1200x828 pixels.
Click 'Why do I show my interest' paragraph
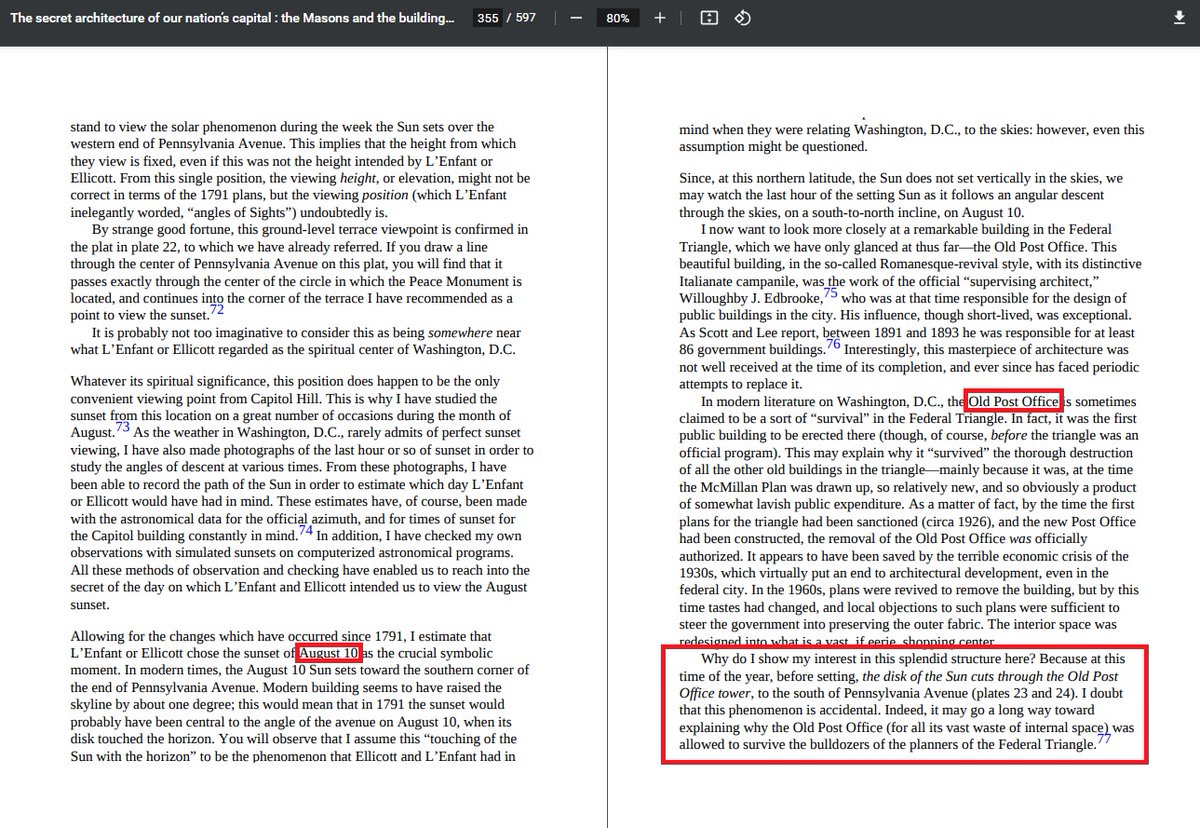(905, 702)
